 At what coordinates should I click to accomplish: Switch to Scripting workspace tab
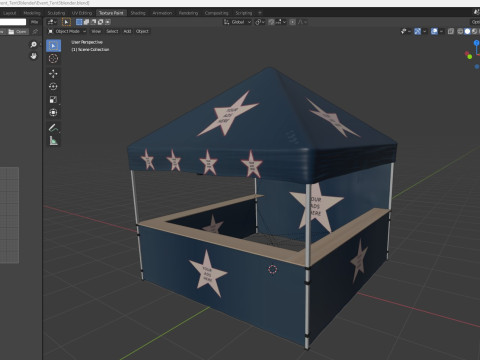[x=244, y=13]
